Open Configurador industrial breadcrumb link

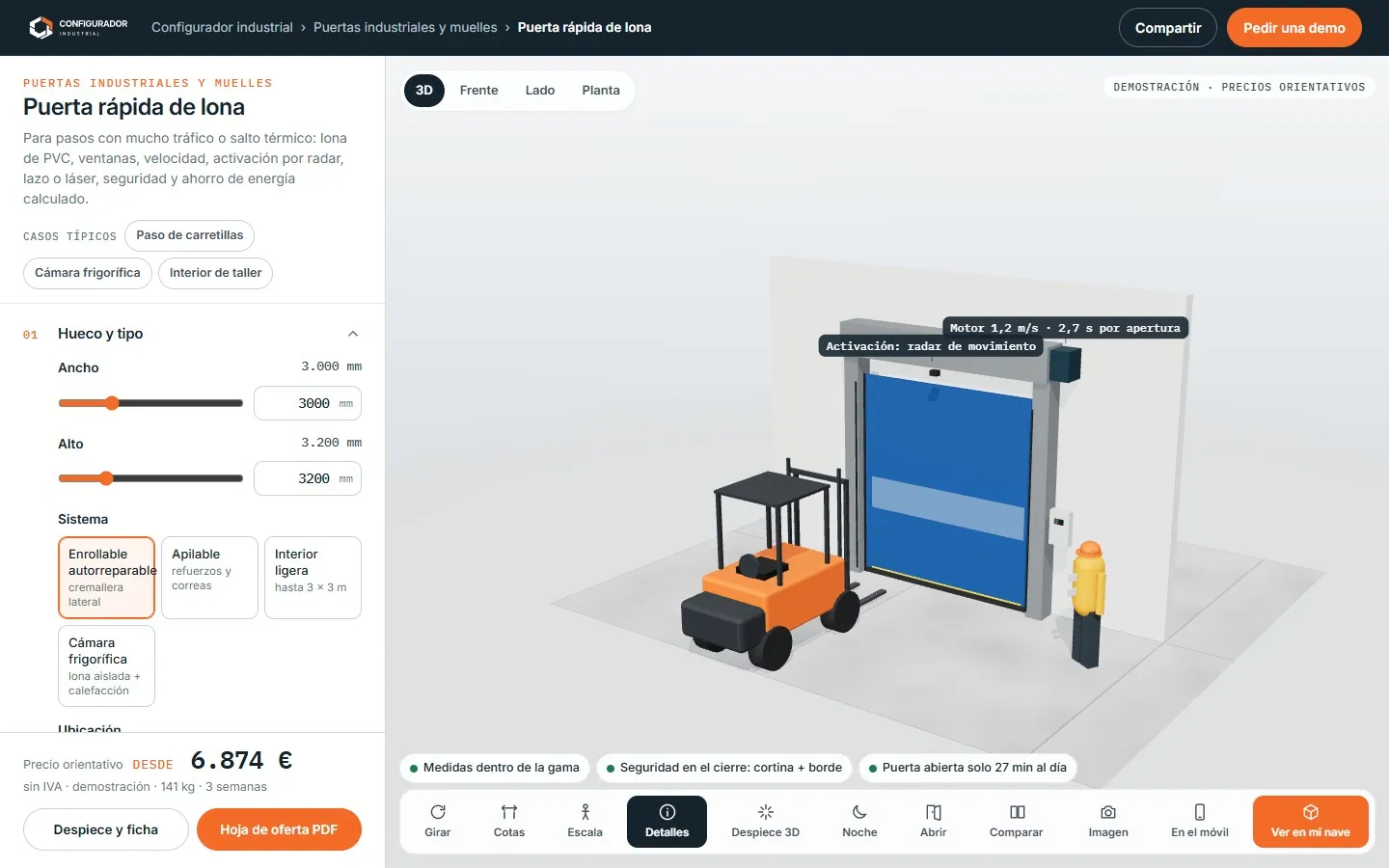point(222,27)
